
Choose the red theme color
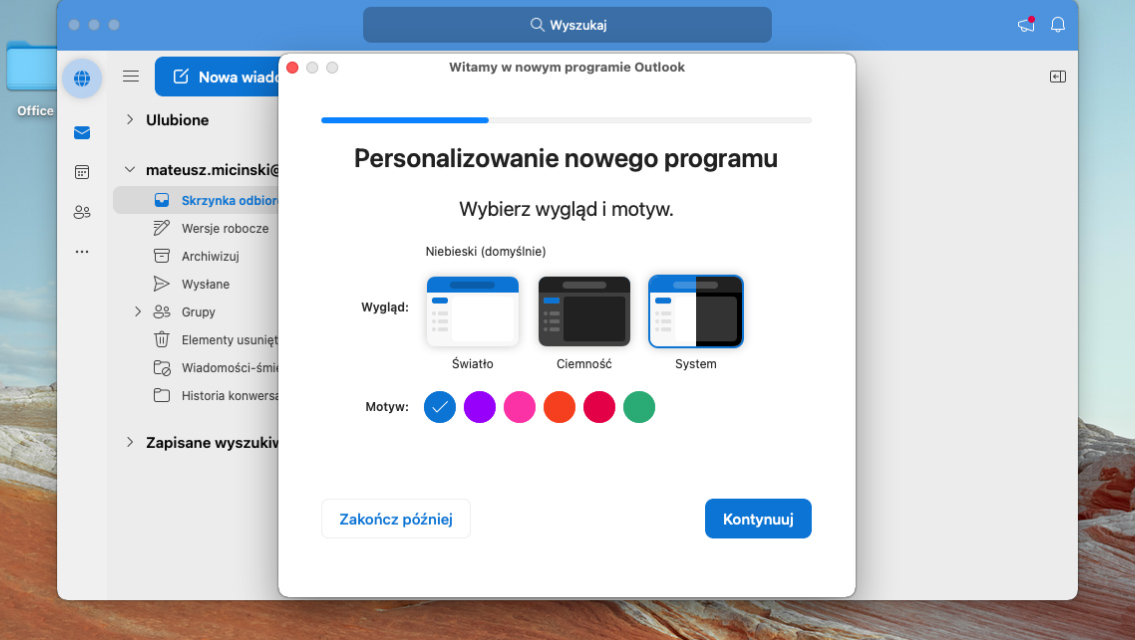click(x=599, y=407)
